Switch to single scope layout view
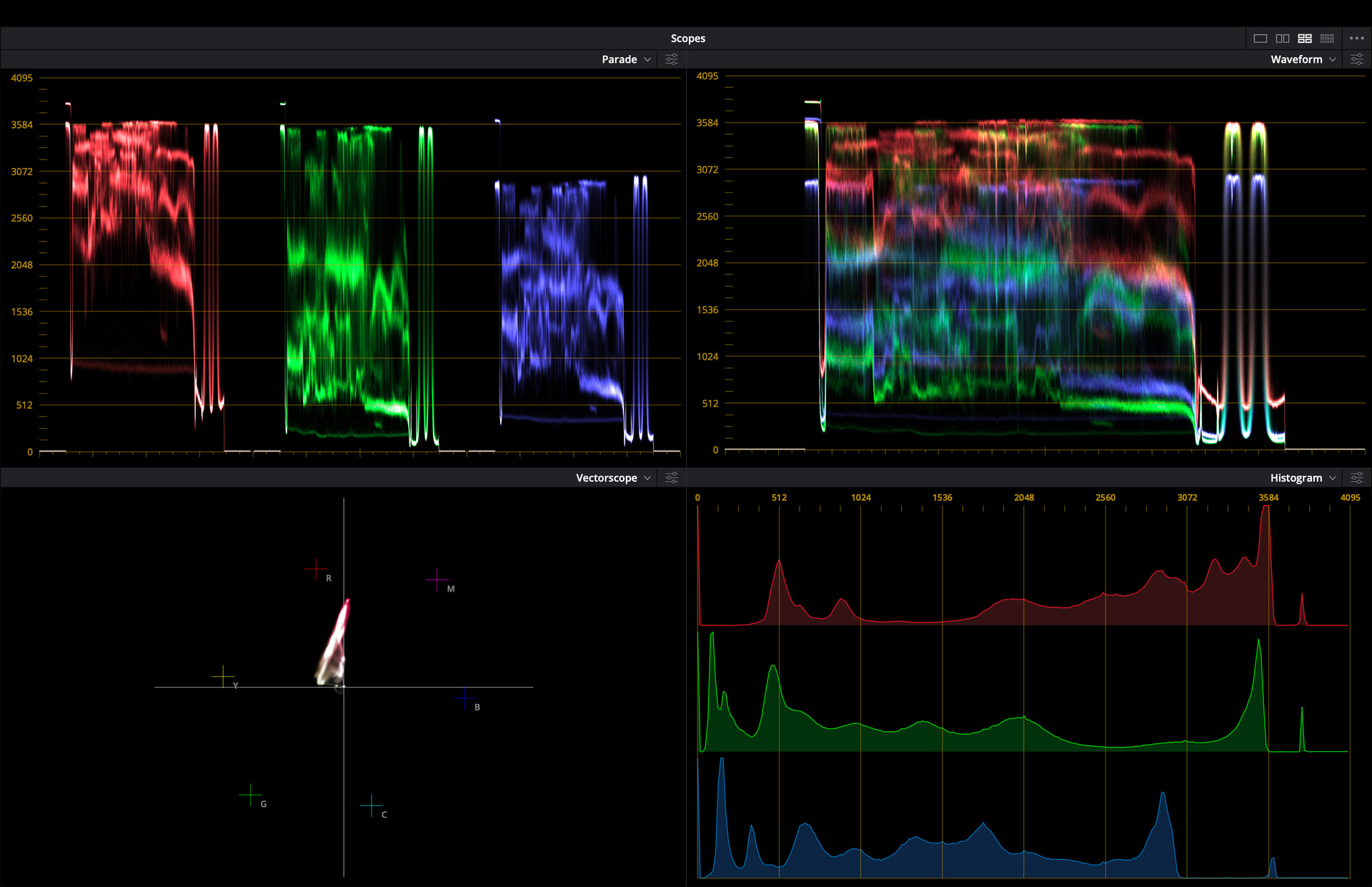Viewport: 1372px width, 887px height. pyautogui.click(x=1260, y=39)
